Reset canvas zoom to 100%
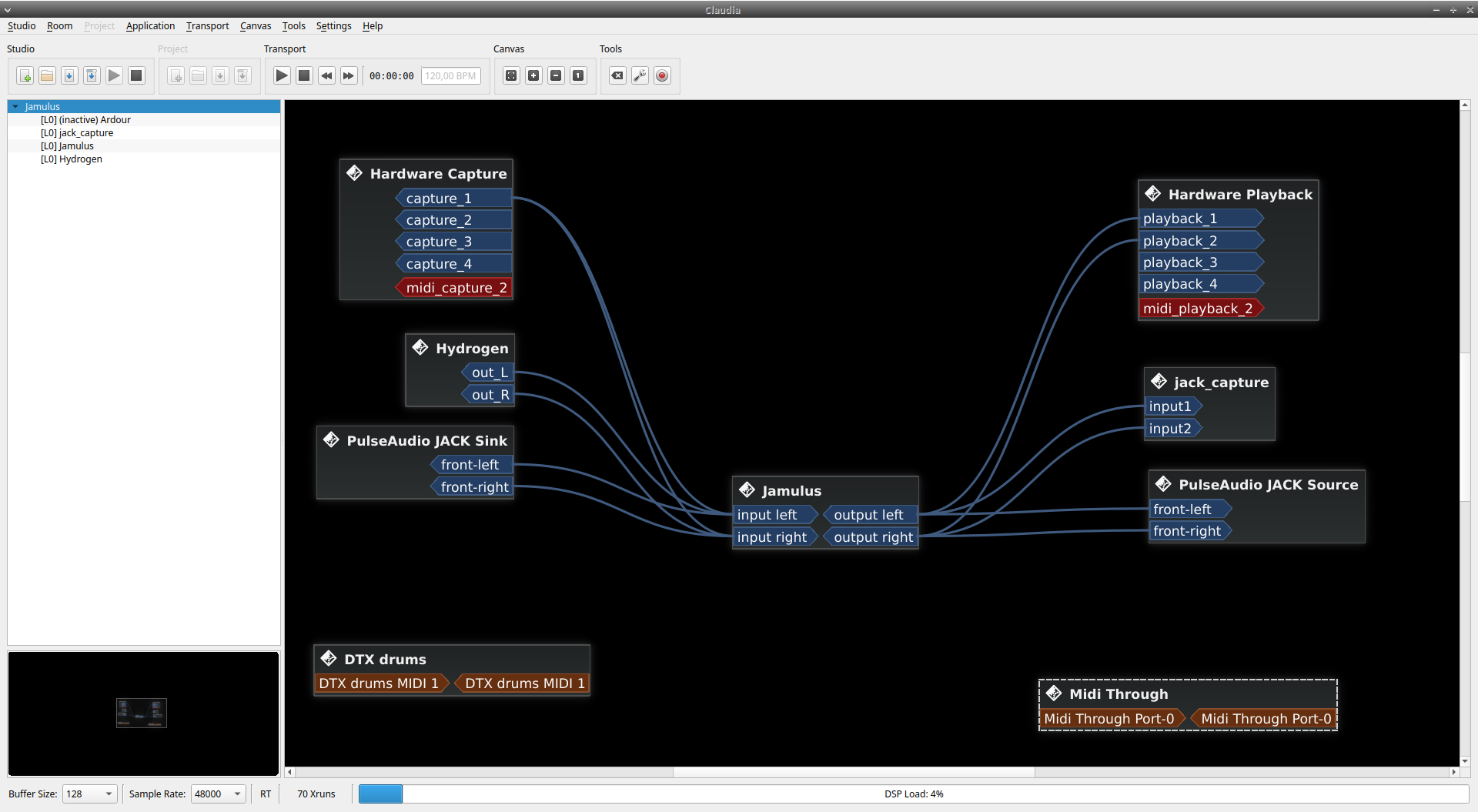Viewport: 1478px width, 812px height. click(578, 75)
